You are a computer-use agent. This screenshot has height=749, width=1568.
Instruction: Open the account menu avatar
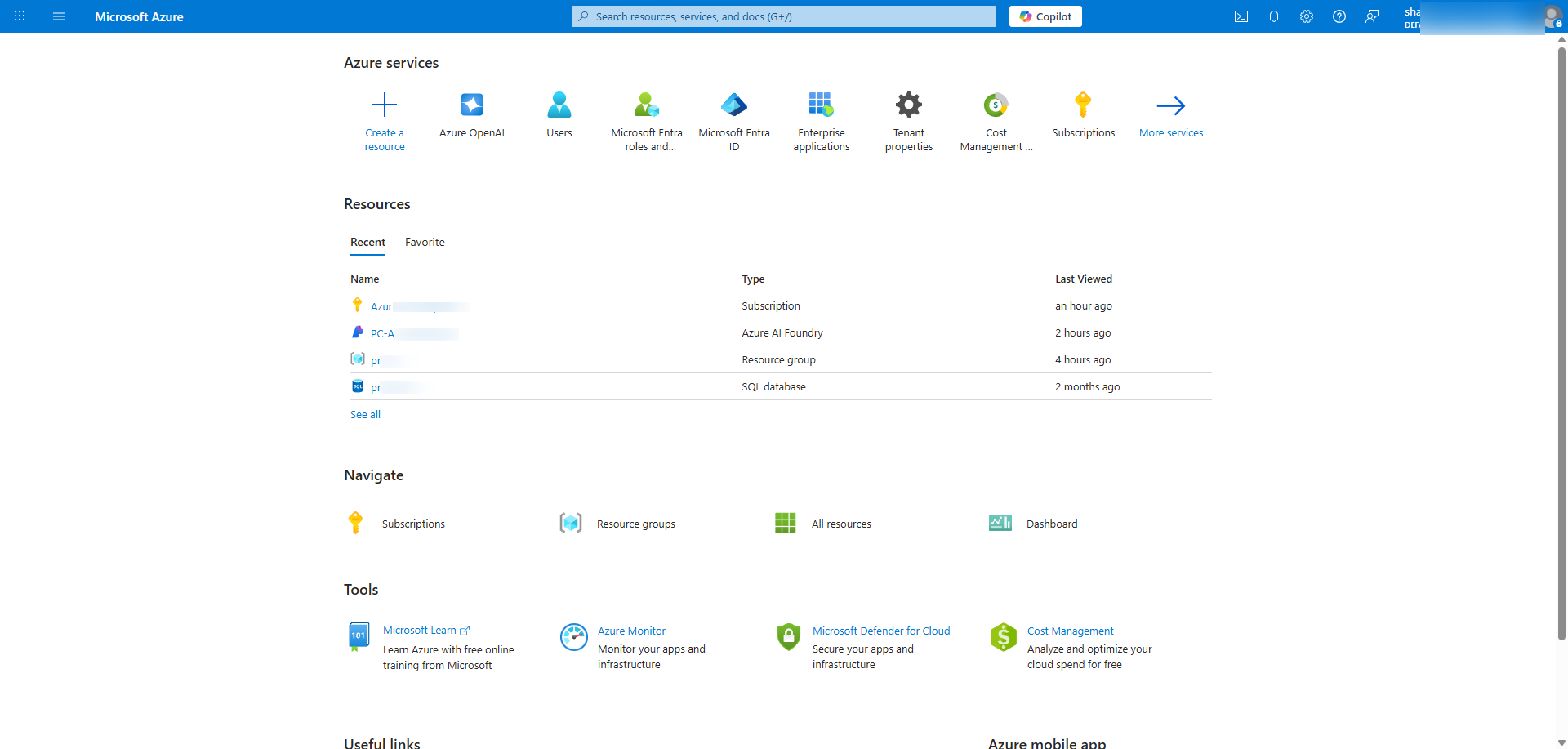[x=1552, y=16]
